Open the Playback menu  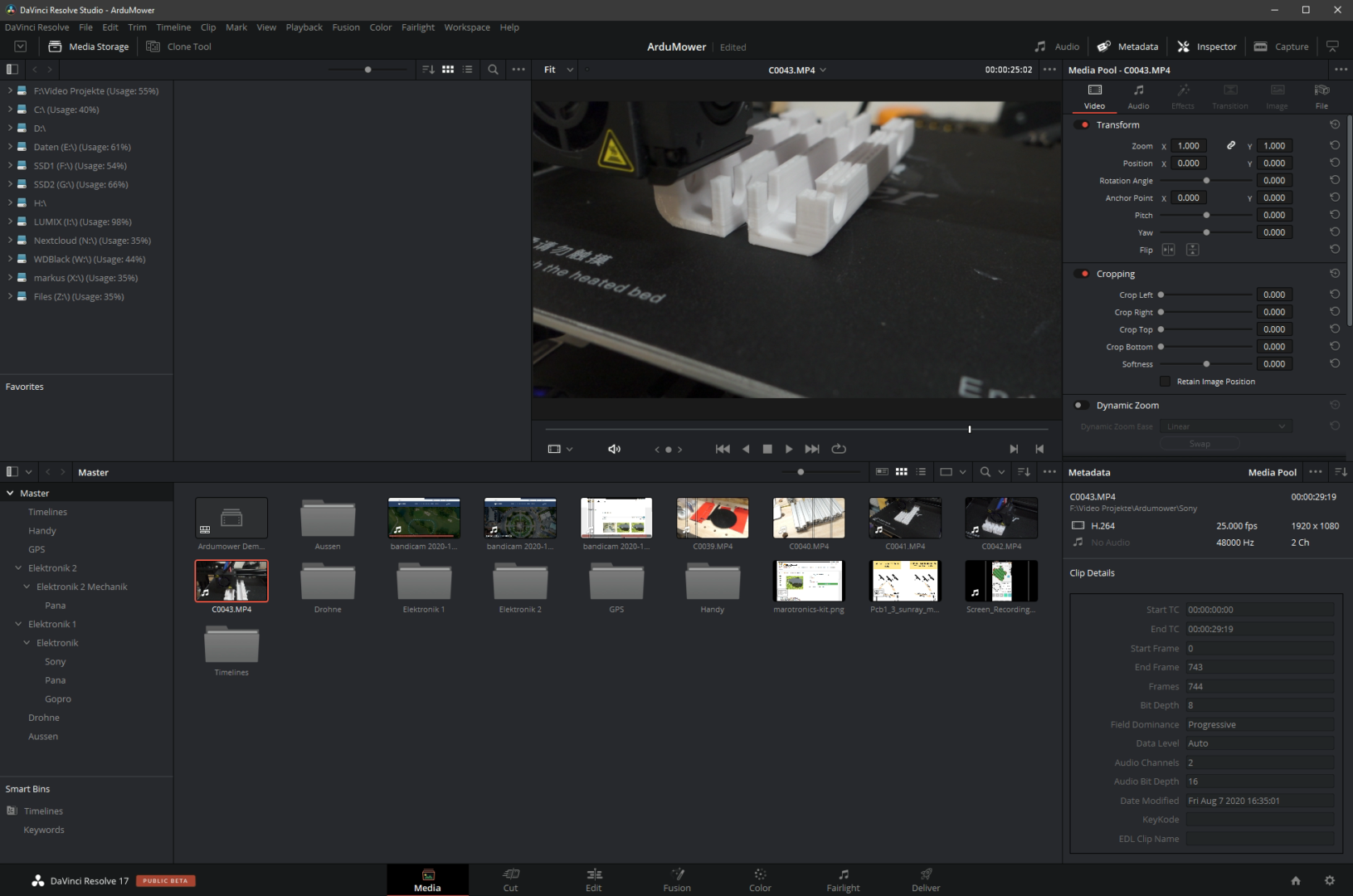point(304,27)
